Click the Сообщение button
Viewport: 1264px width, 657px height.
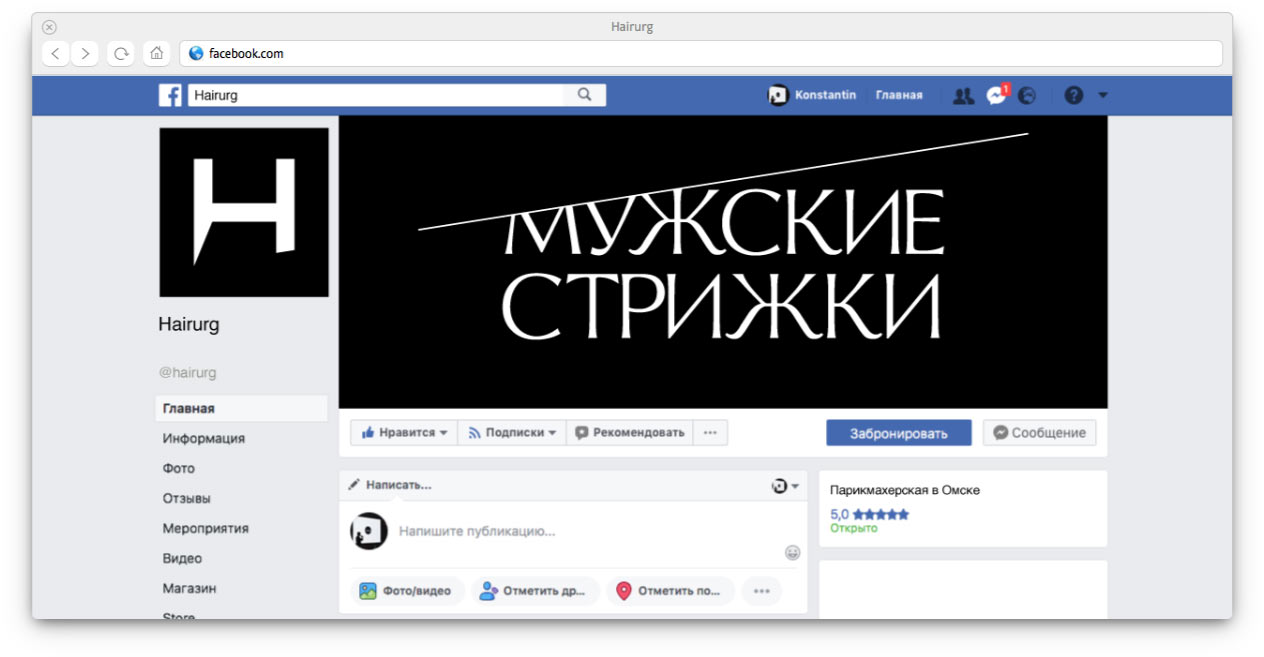click(1039, 433)
